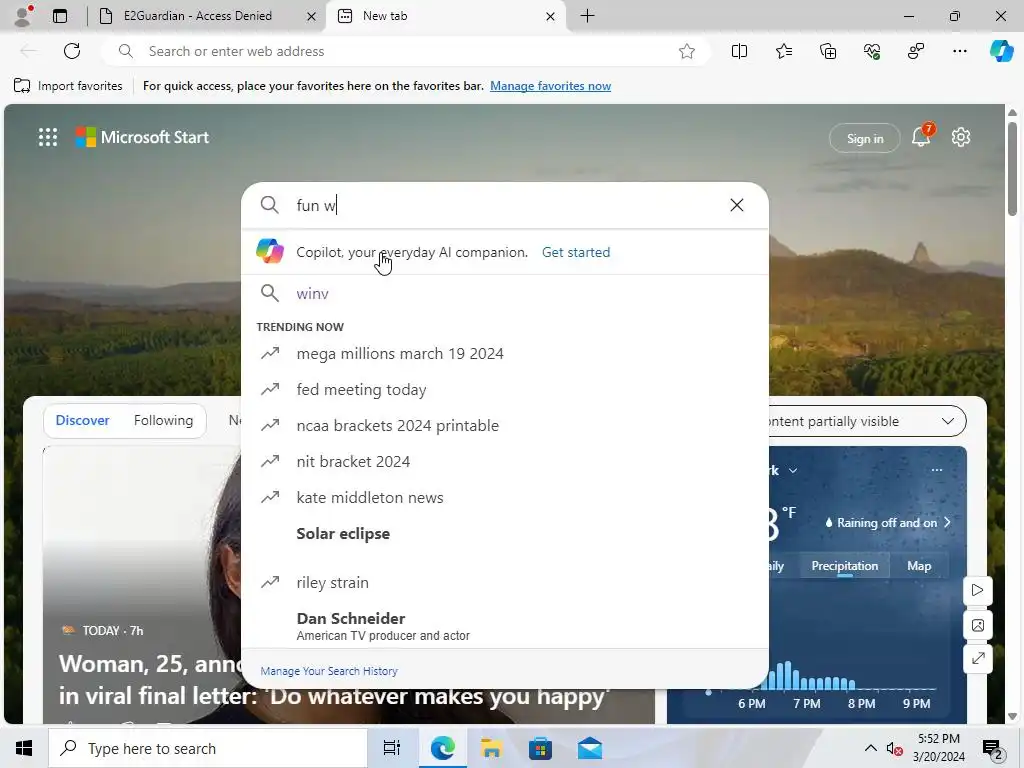Switch to Discover feed tab
1024x768 pixels.
click(x=82, y=420)
